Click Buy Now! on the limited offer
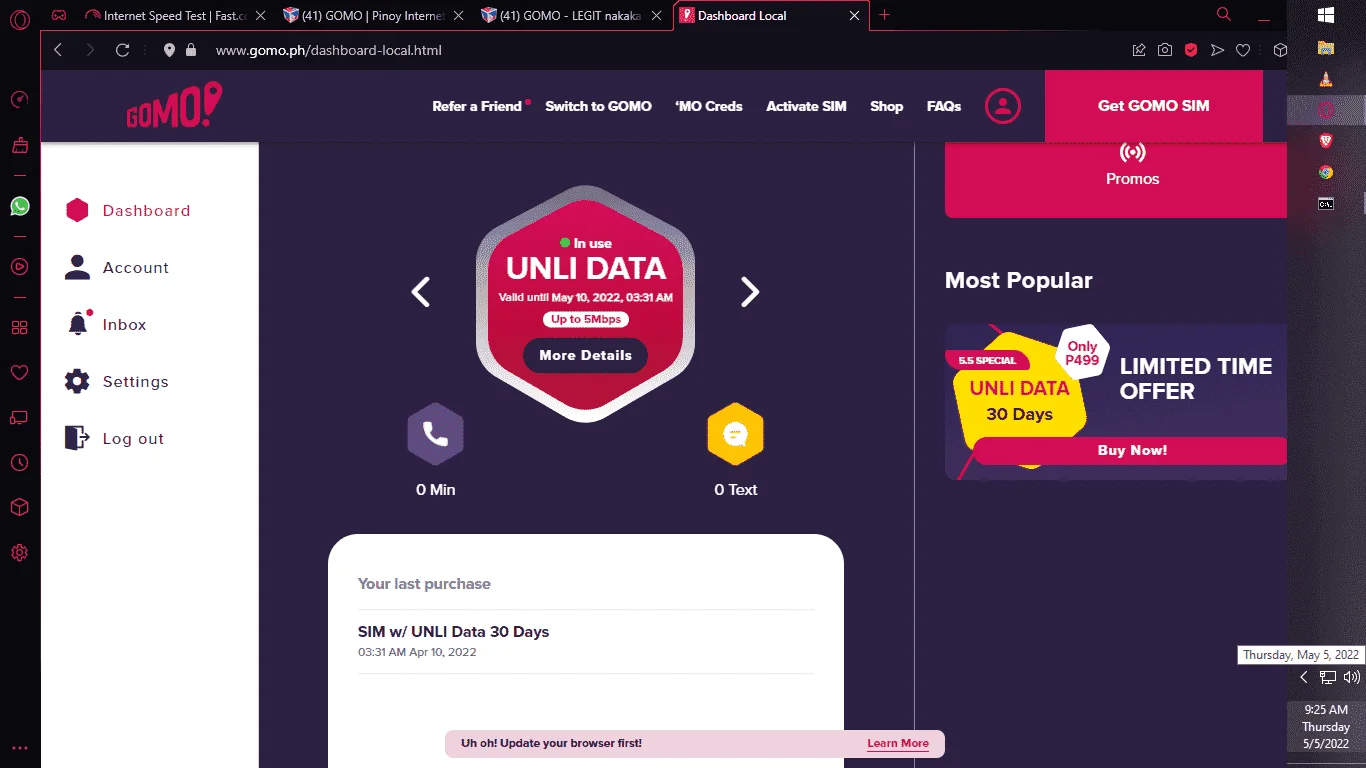 (1131, 451)
